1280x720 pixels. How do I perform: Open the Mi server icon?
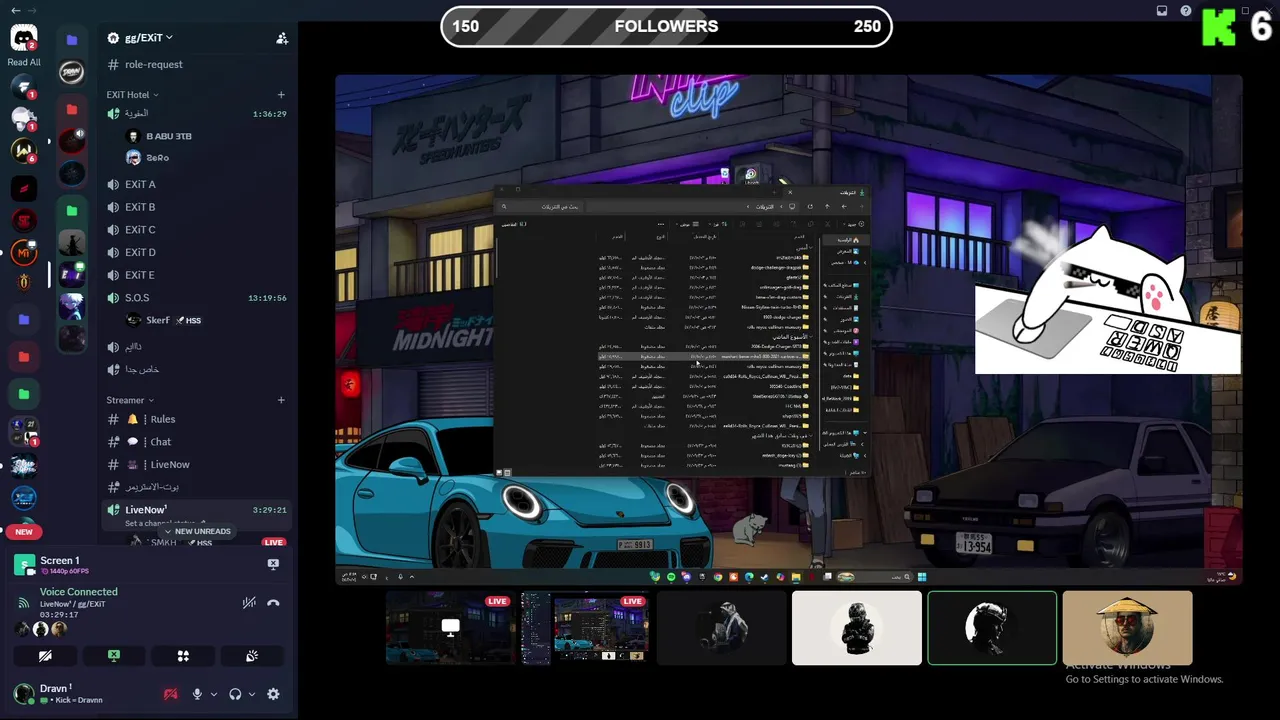(x=24, y=254)
